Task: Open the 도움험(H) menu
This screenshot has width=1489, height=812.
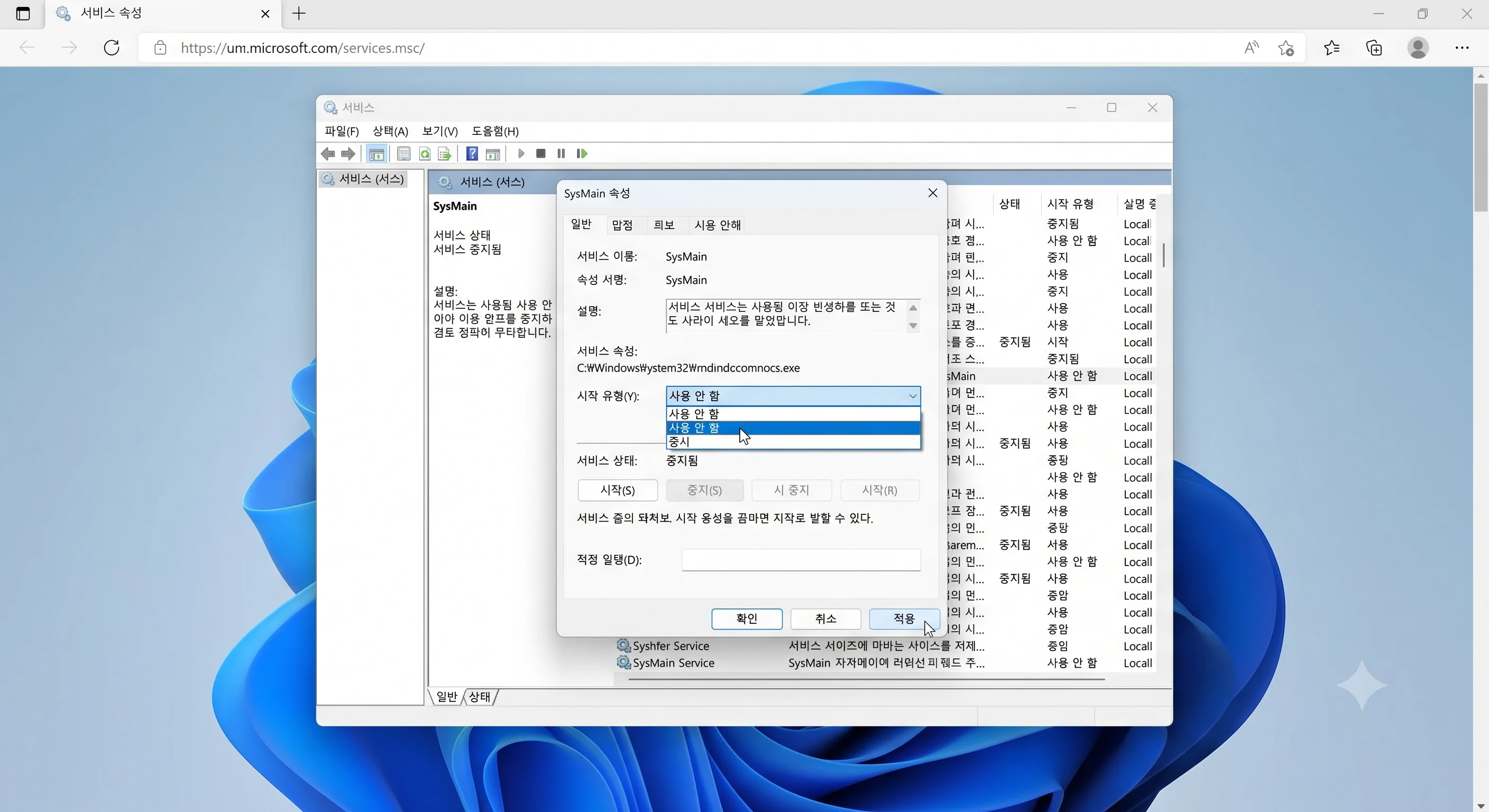Action: 495,131
